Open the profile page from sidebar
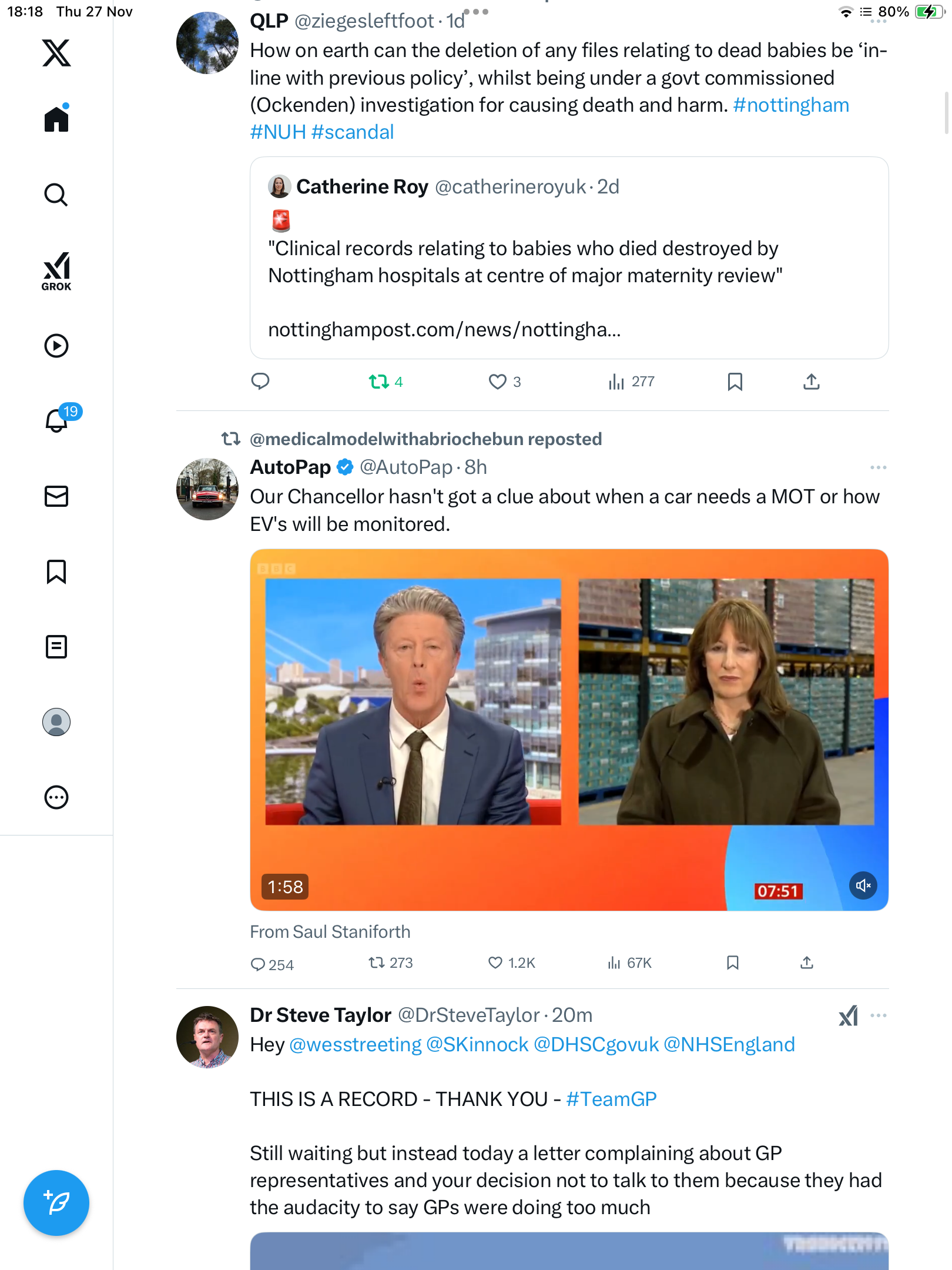 (56, 722)
